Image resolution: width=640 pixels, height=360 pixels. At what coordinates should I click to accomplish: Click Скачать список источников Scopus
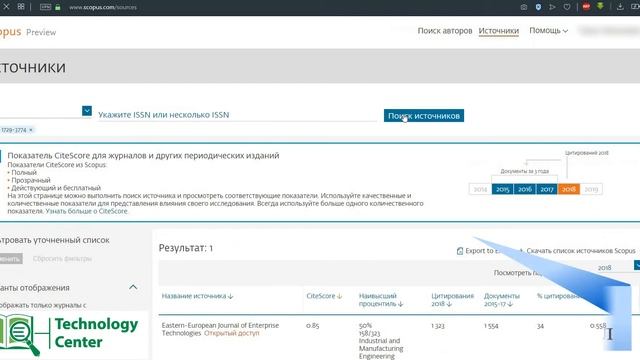pyautogui.click(x=580, y=251)
